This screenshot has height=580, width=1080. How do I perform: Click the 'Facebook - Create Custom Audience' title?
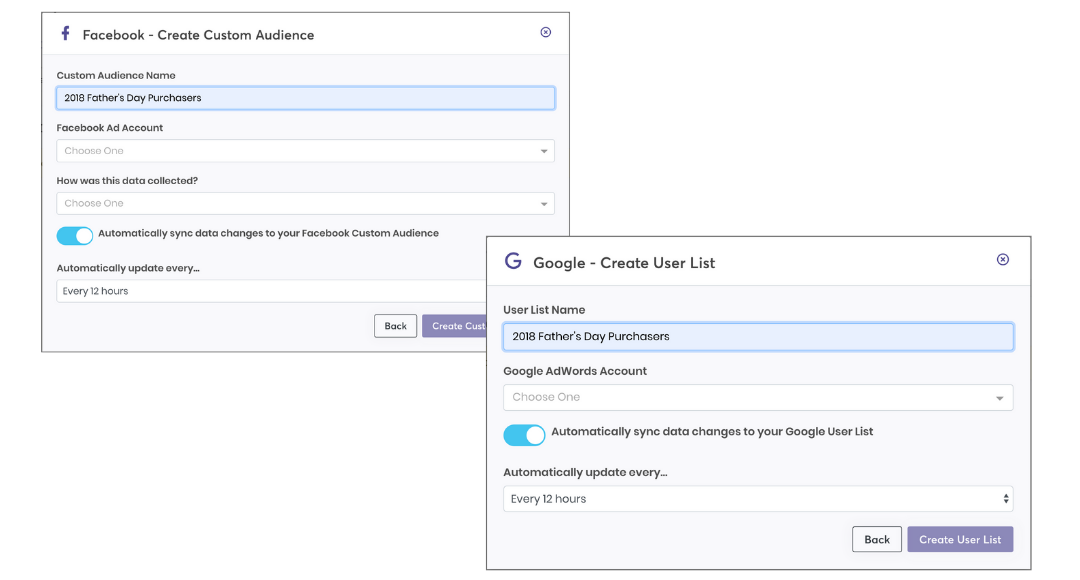[x=198, y=35]
